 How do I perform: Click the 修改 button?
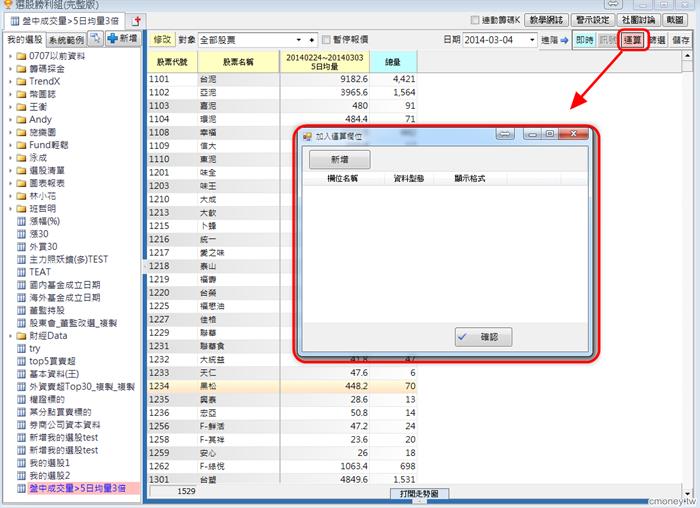[162, 39]
